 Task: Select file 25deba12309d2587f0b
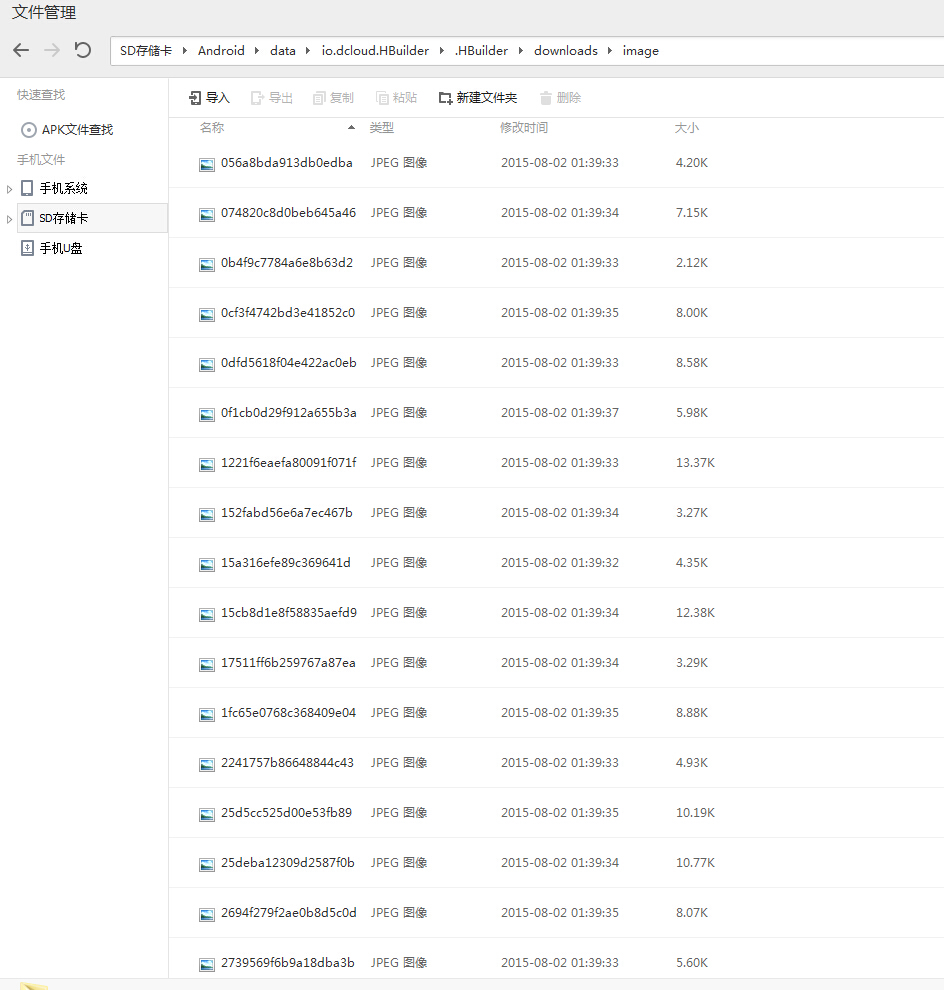tap(287, 863)
